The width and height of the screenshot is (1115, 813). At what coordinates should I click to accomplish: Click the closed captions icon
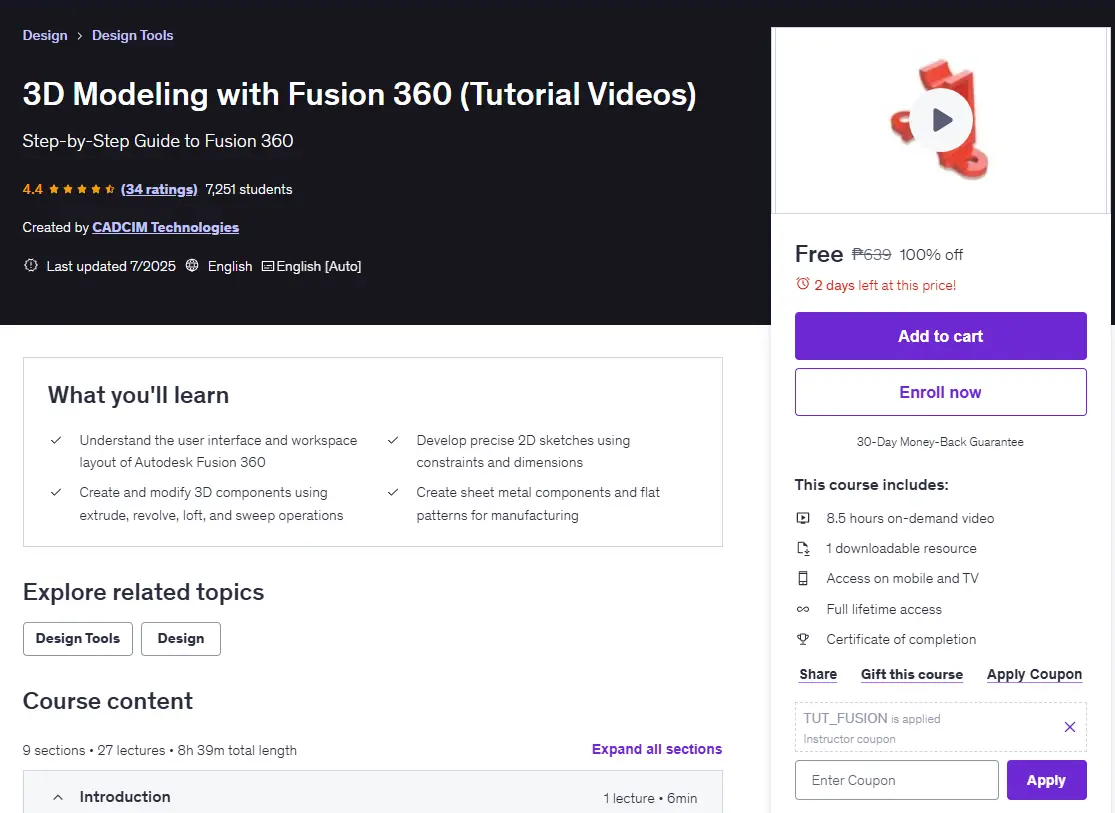(267, 266)
